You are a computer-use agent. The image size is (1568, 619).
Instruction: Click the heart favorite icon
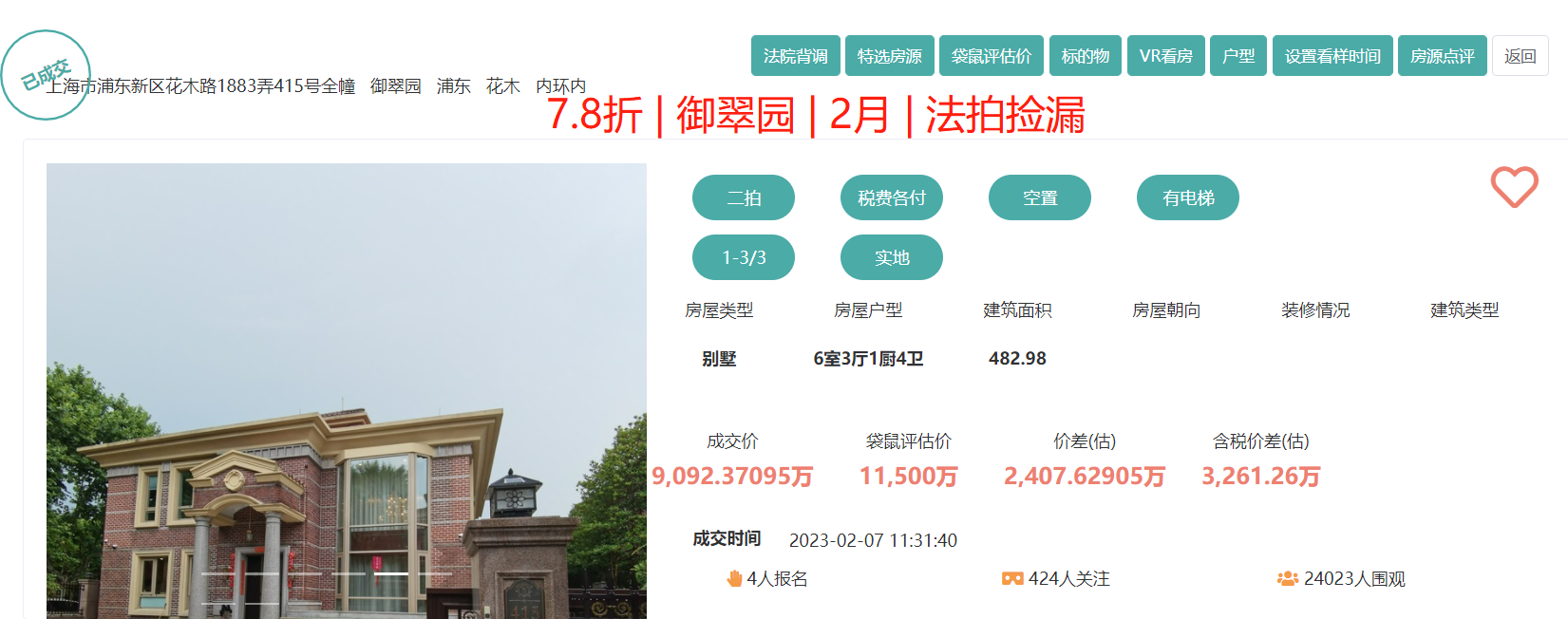[x=1514, y=187]
